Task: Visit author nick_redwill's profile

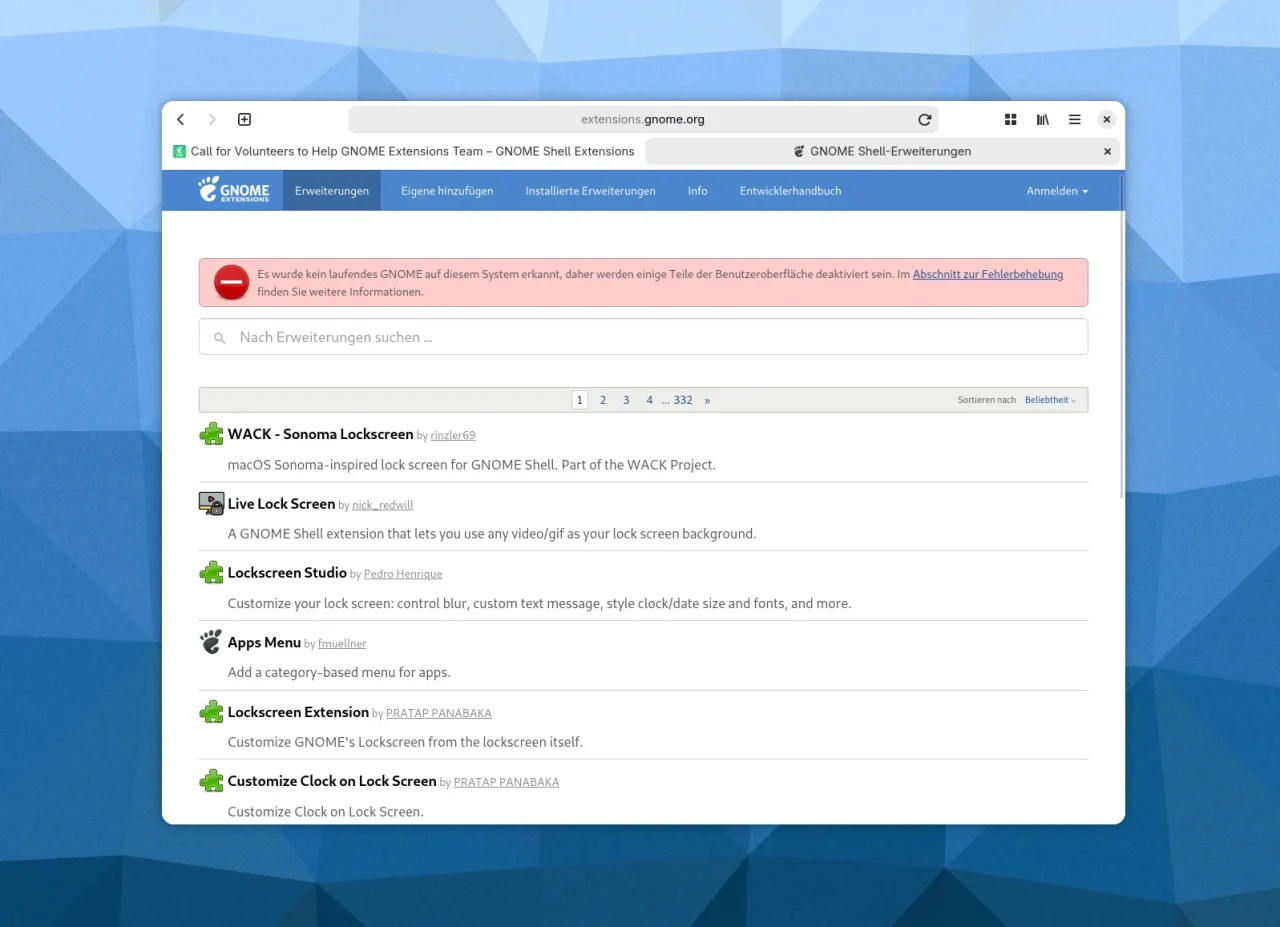Action: coord(383,505)
